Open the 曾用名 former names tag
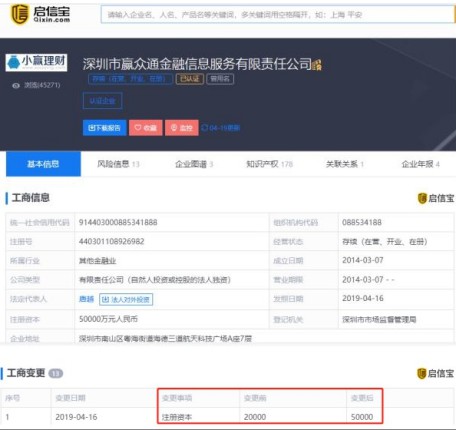This screenshot has height=430, width=456. coord(220,79)
